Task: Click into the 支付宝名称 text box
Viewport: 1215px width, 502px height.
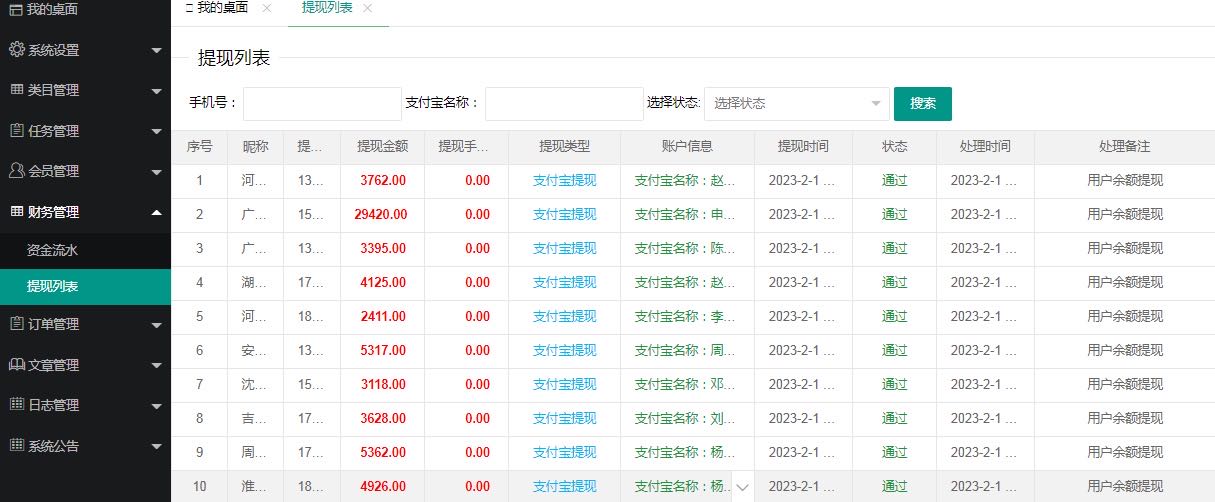Action: [x=564, y=103]
